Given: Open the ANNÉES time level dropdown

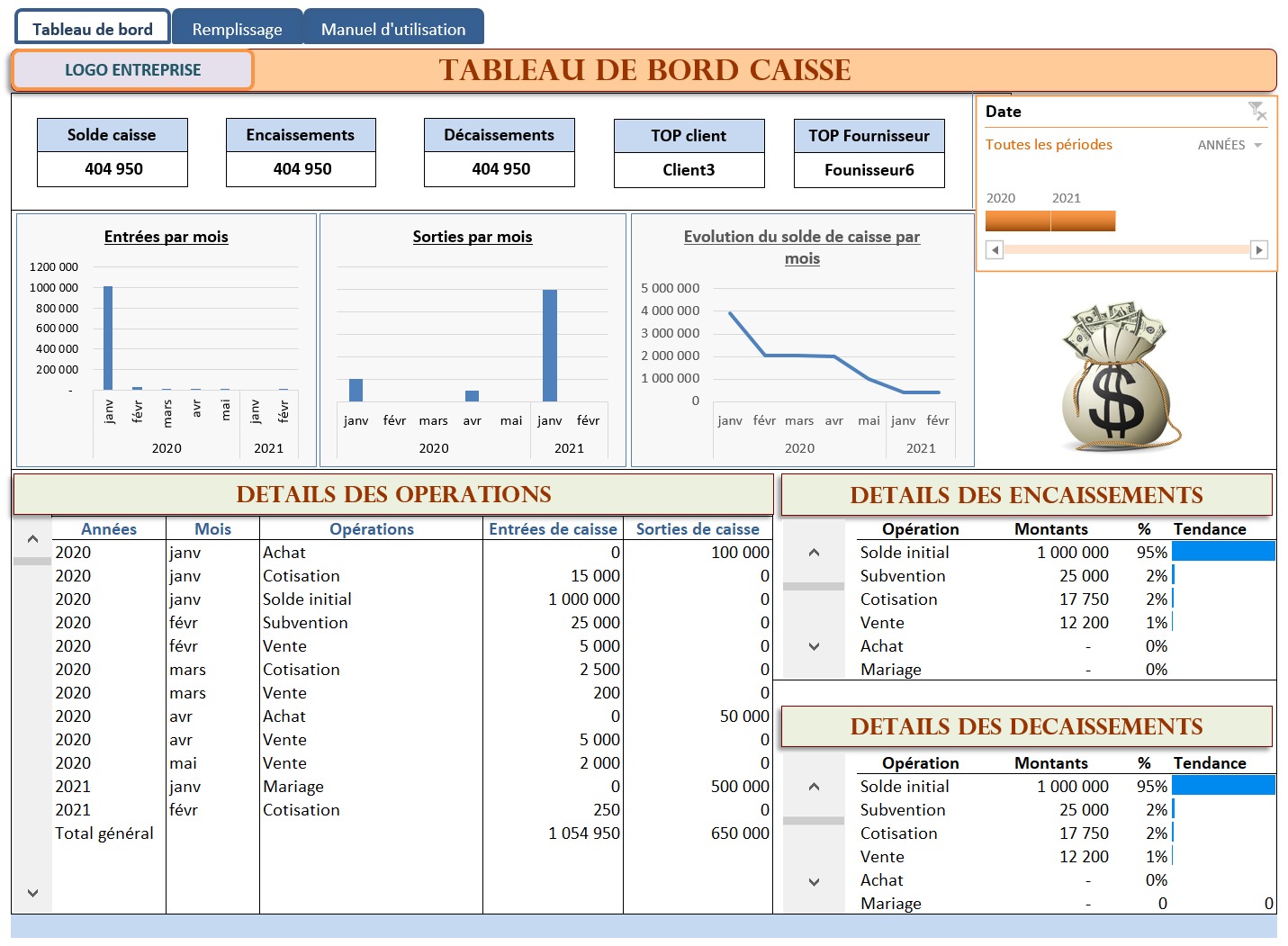Looking at the screenshot, I should click(x=1229, y=145).
